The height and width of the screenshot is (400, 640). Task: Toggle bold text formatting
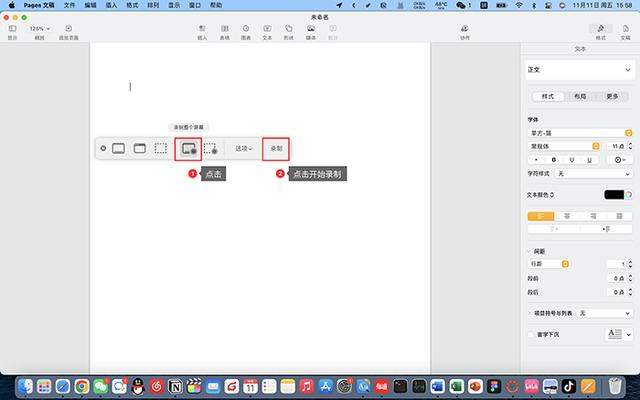(x=554, y=160)
